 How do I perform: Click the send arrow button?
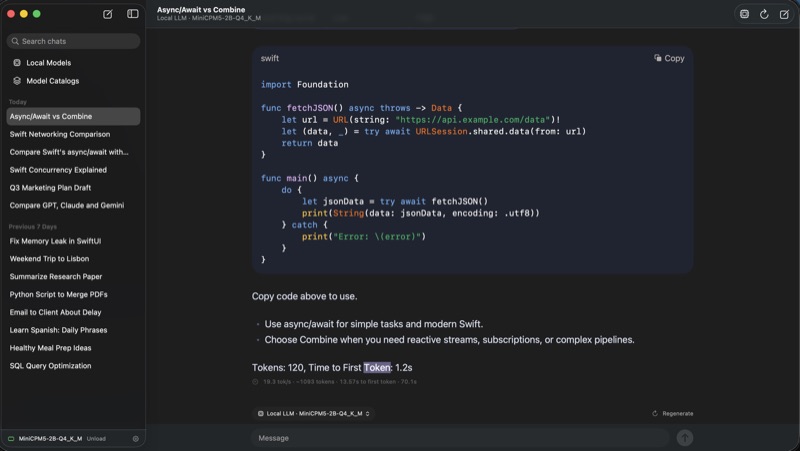coord(685,438)
